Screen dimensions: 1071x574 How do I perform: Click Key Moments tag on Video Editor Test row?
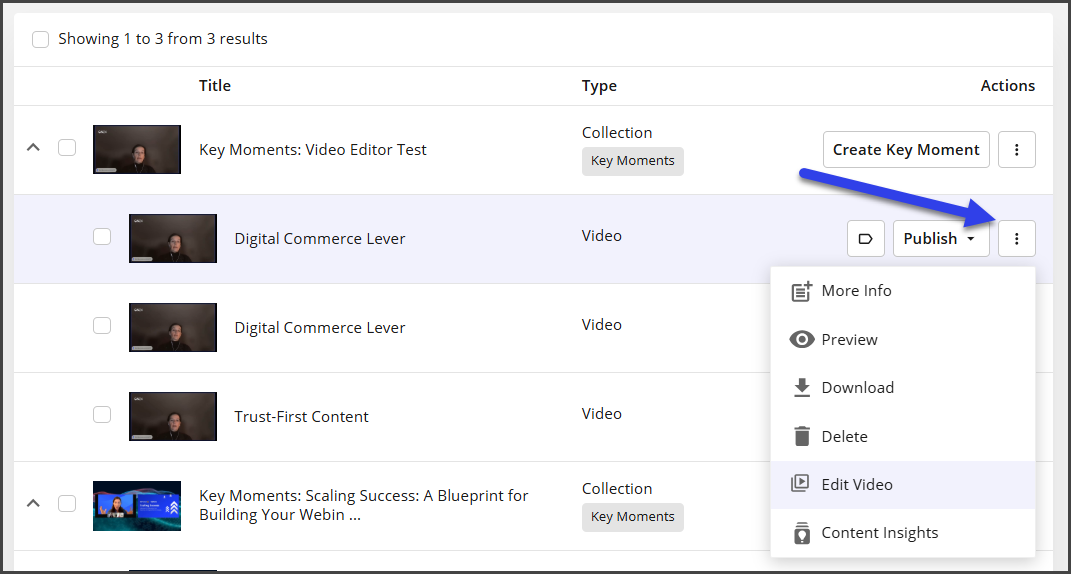632,161
